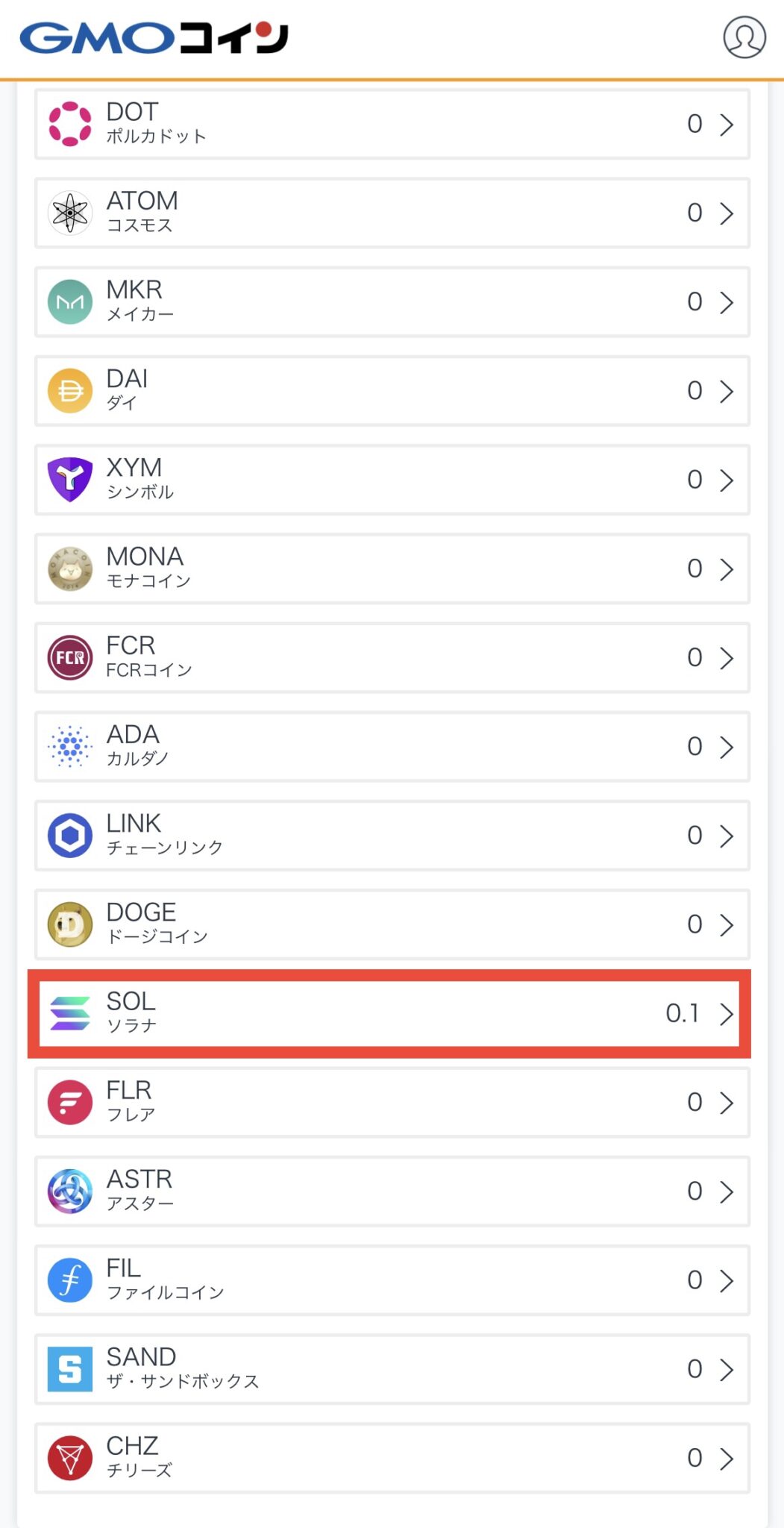Tap the Monacoin MONA cat icon

tap(69, 569)
